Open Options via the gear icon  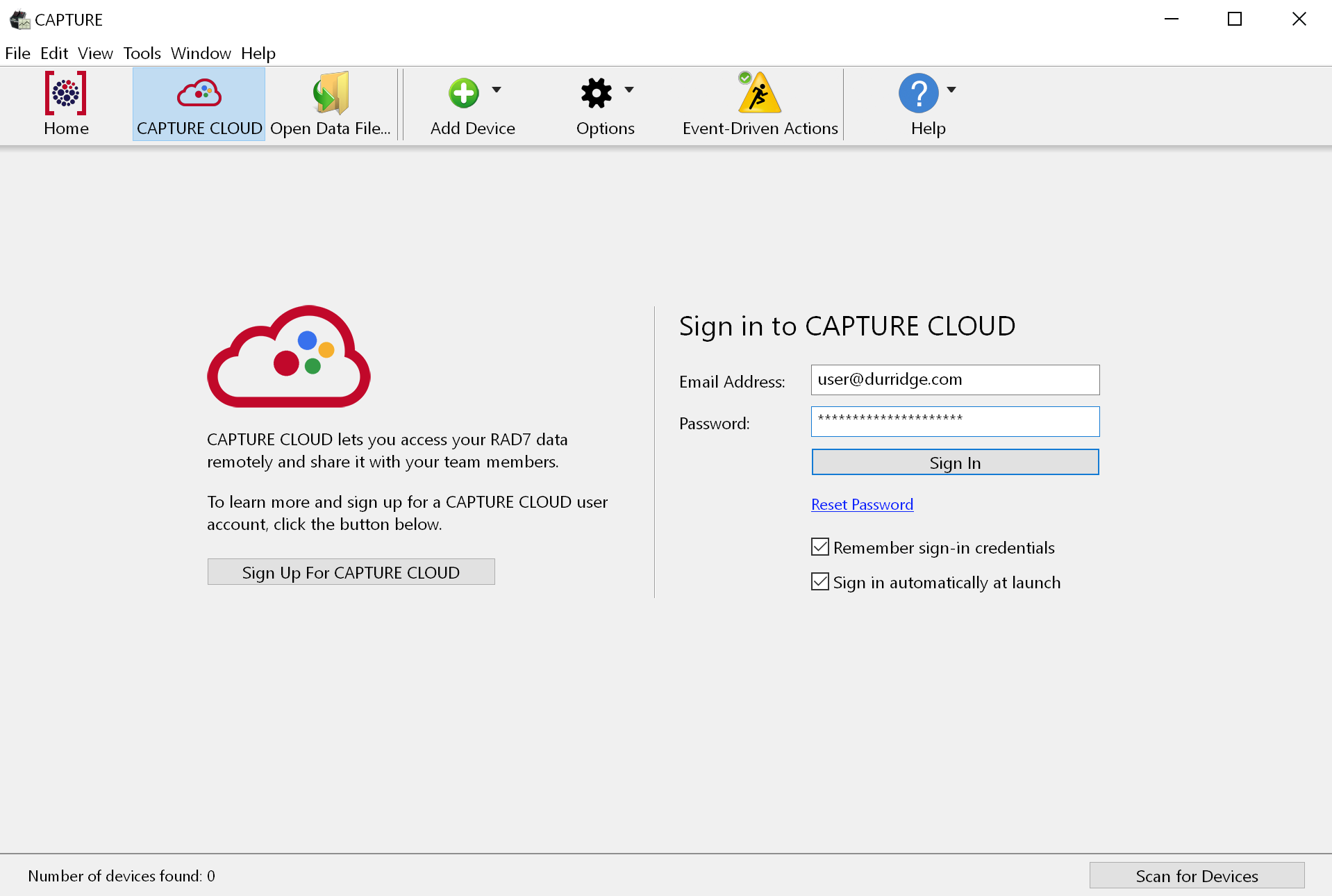596,93
